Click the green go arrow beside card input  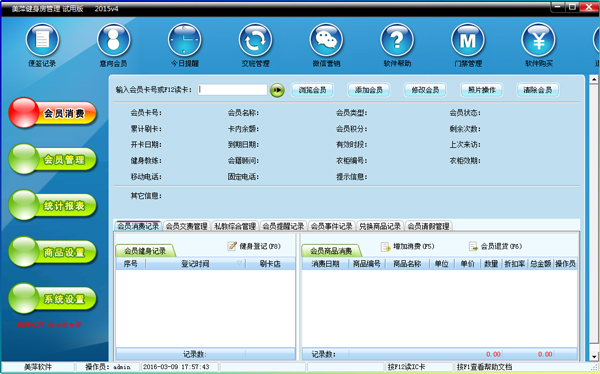click(277, 90)
